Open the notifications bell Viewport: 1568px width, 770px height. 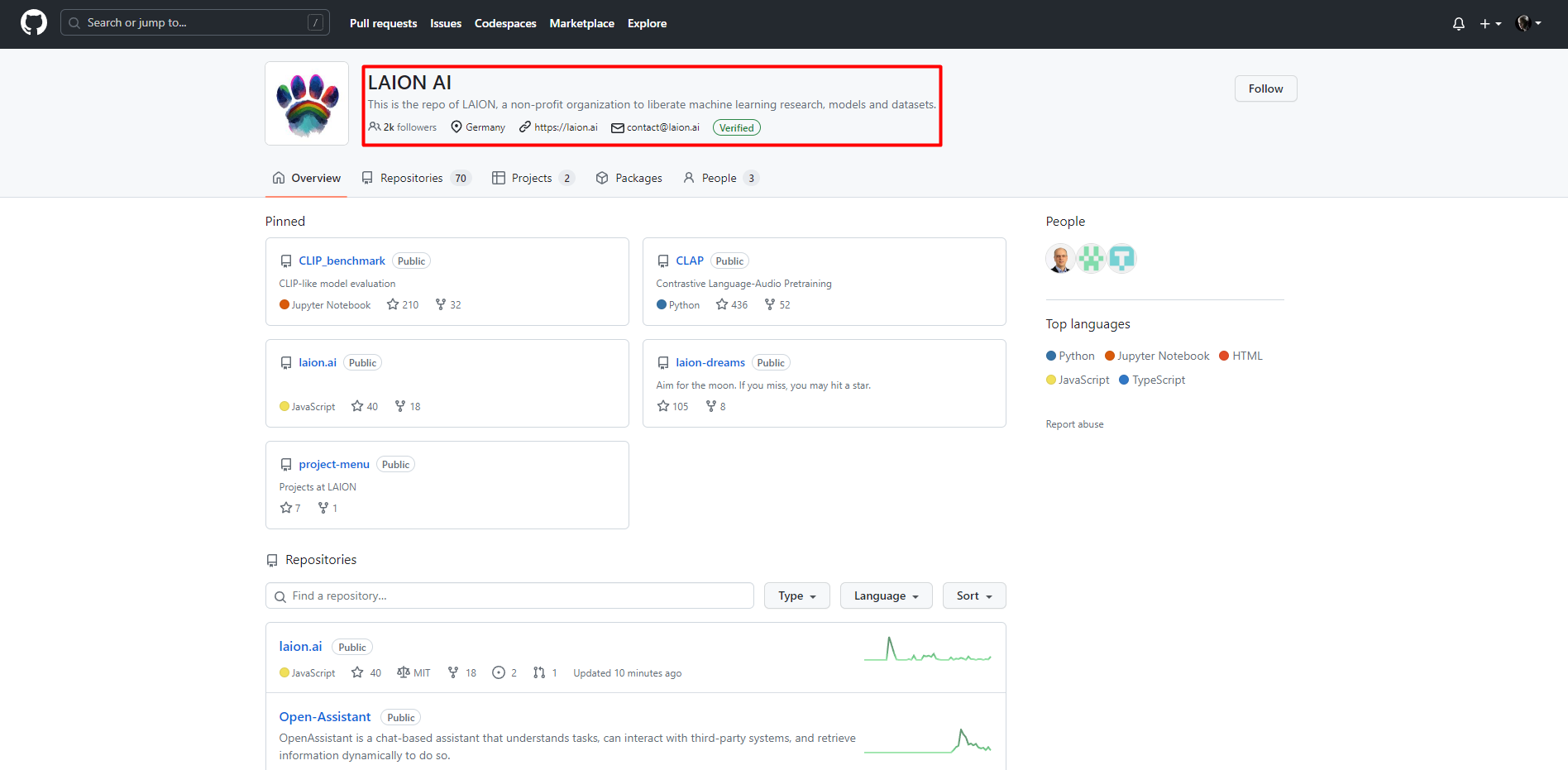(1459, 23)
